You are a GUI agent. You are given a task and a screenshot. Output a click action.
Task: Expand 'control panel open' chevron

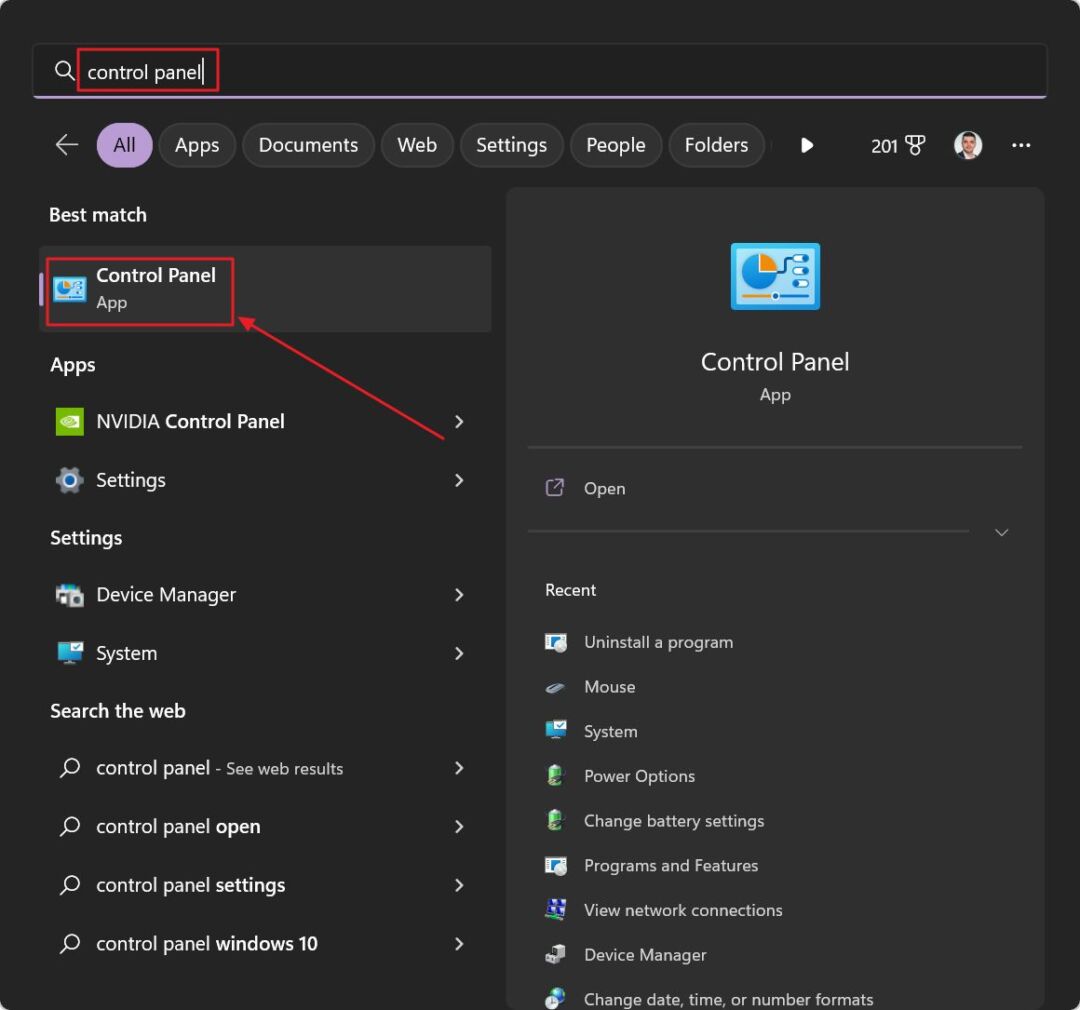point(459,827)
